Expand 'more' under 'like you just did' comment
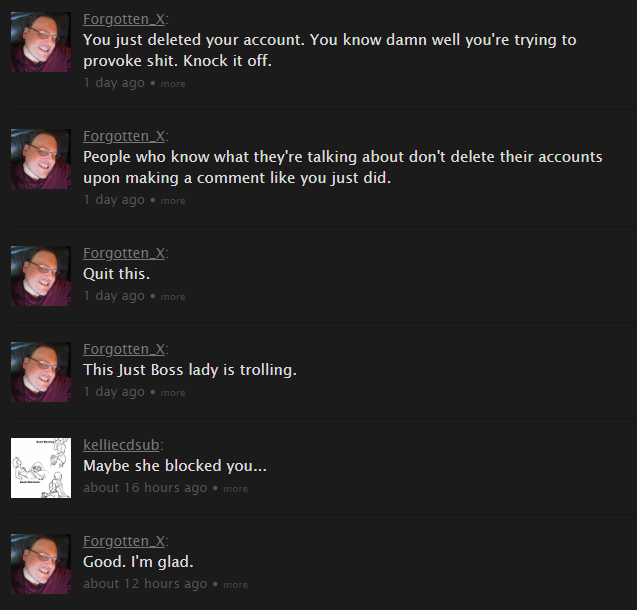The height and width of the screenshot is (610, 637). (x=173, y=201)
